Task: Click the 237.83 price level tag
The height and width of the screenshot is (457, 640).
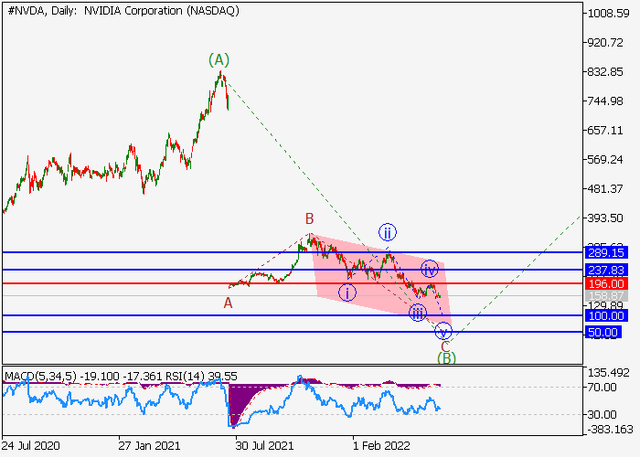Action: pos(606,270)
